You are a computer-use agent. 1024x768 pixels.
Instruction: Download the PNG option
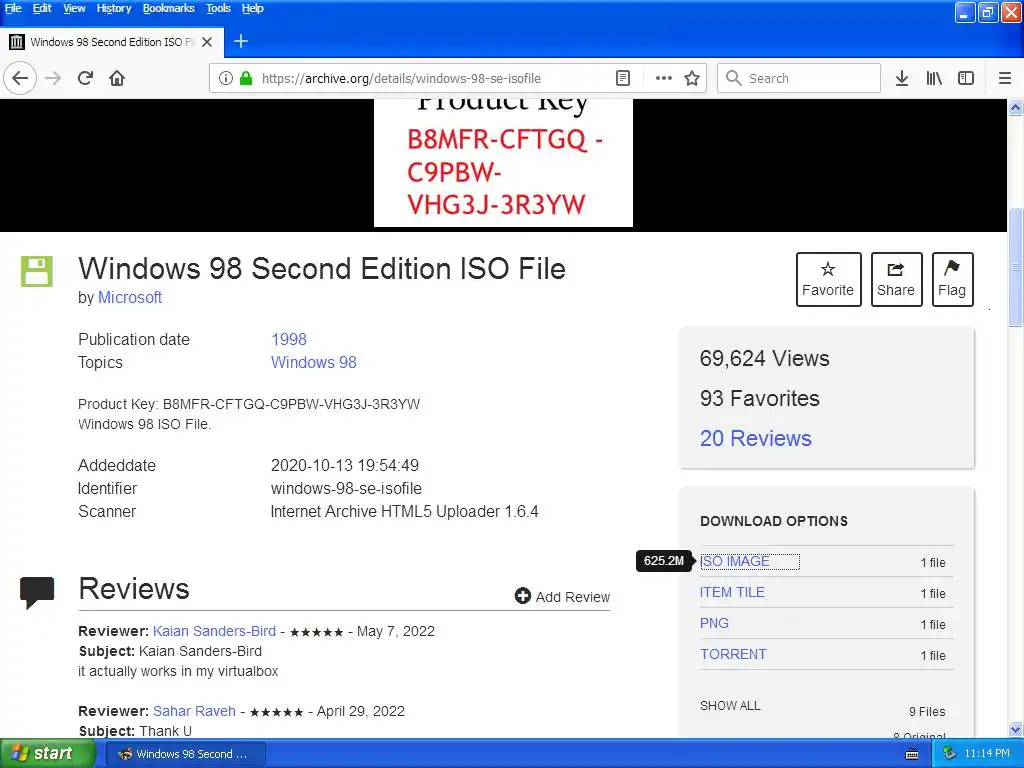point(714,623)
